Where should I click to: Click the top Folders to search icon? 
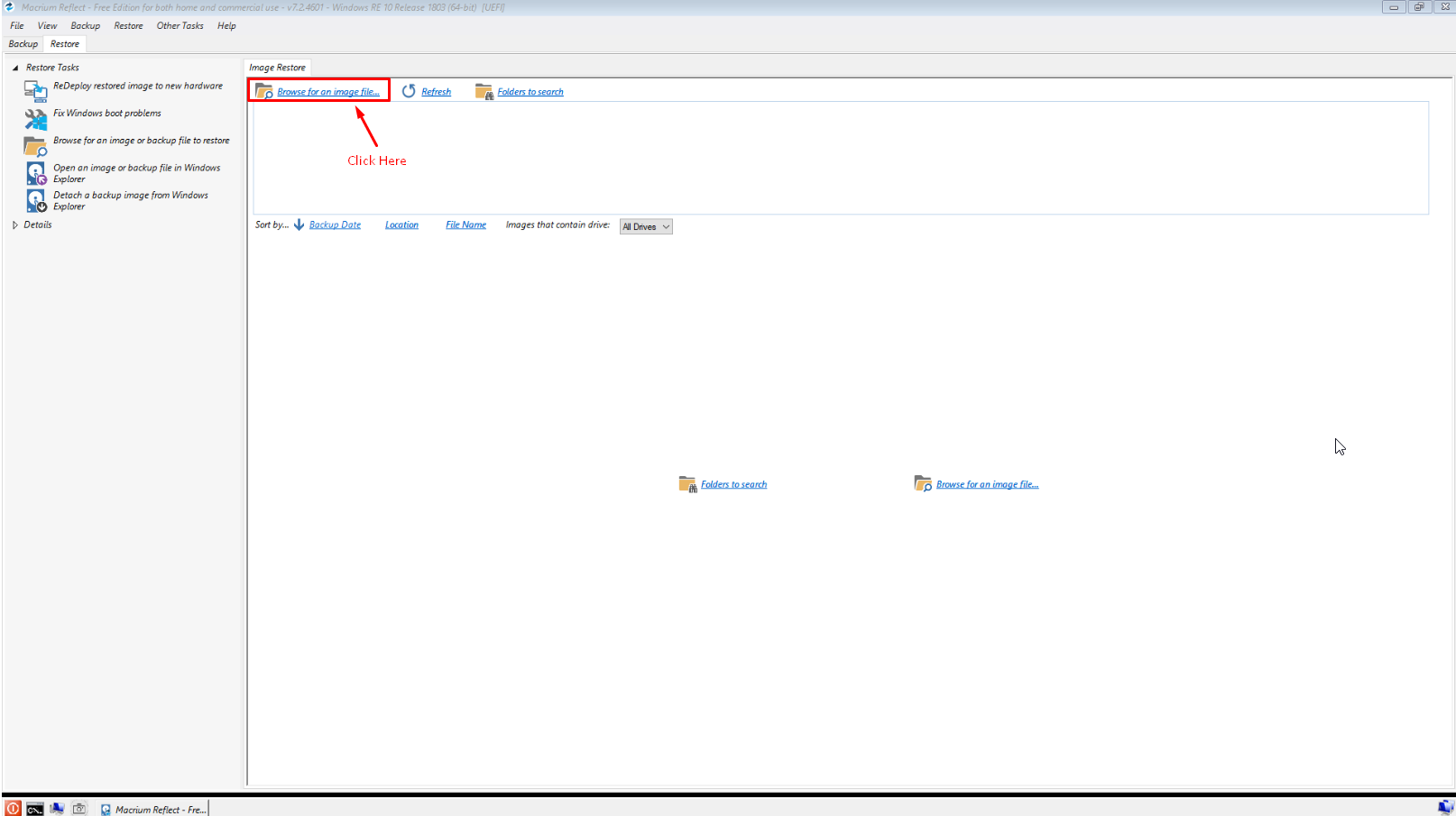coord(484,91)
